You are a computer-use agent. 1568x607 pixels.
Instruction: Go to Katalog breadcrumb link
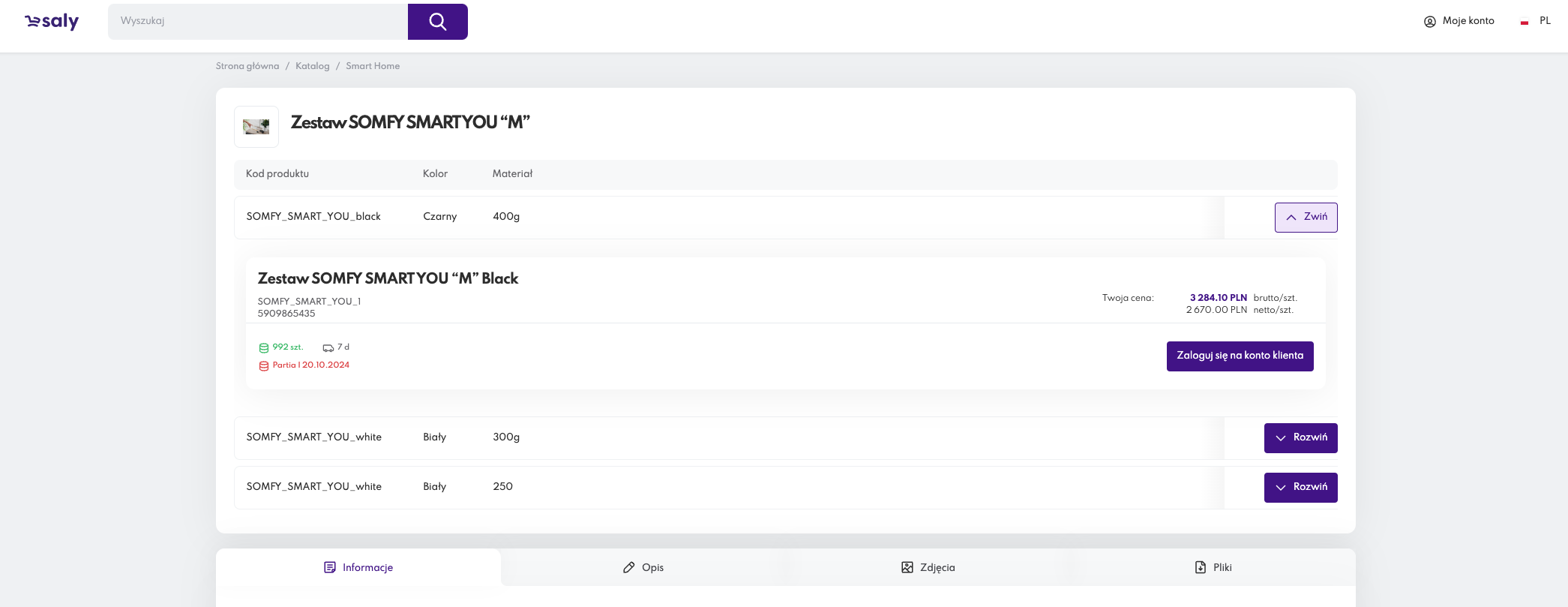[x=312, y=66]
